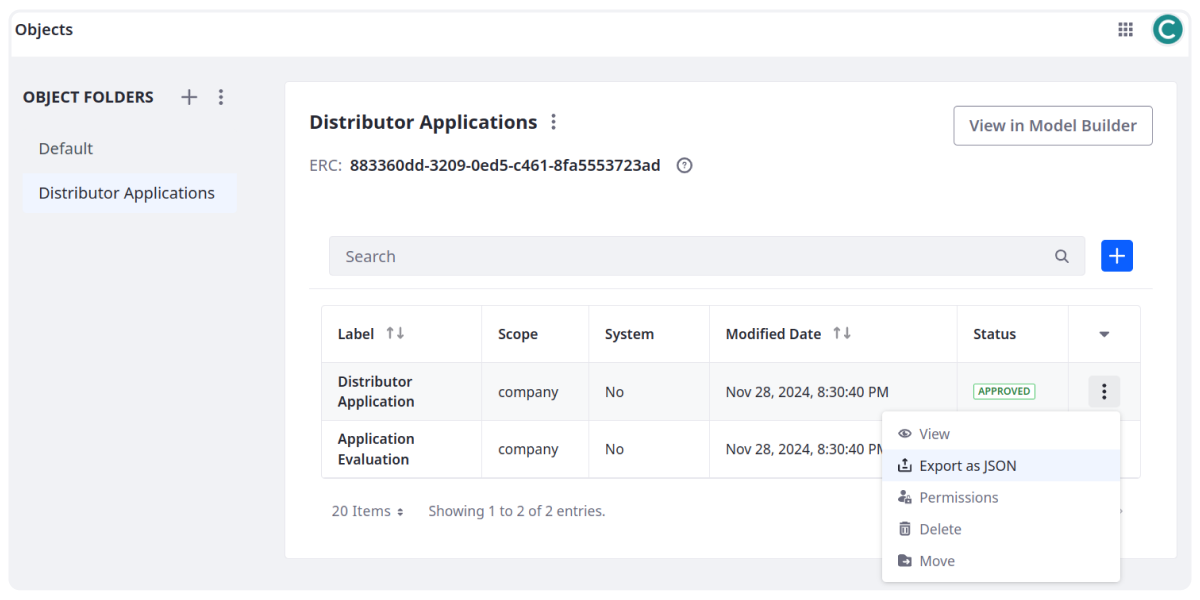This screenshot has height=600, width=1200.
Task: Open row actions for Distributor Application
Action: 1103,392
